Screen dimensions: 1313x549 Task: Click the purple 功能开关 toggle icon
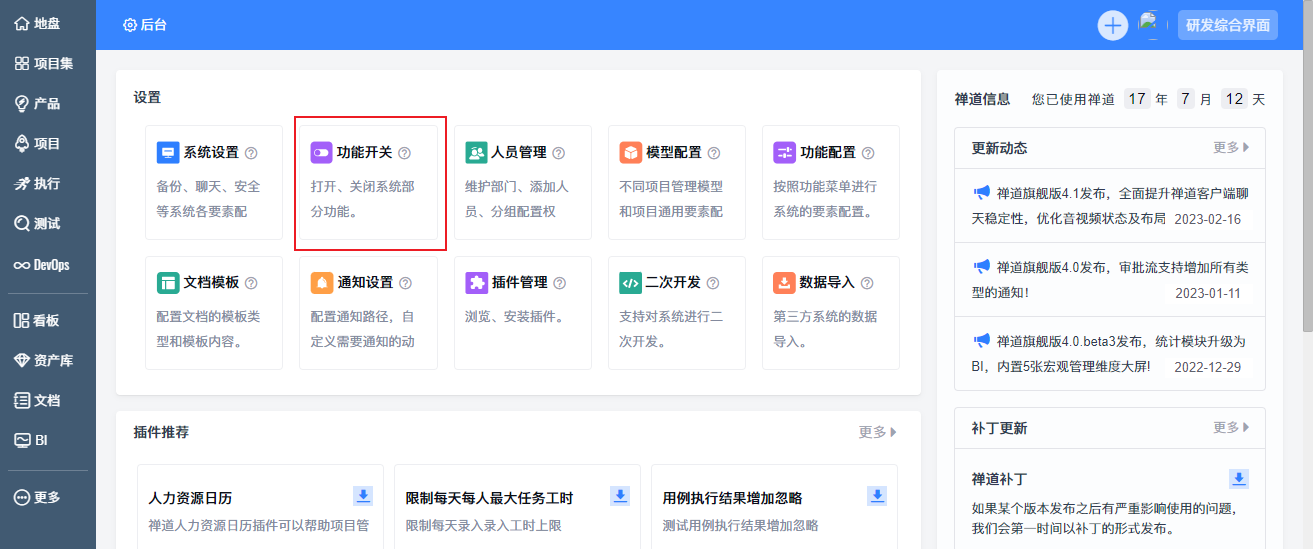point(321,153)
